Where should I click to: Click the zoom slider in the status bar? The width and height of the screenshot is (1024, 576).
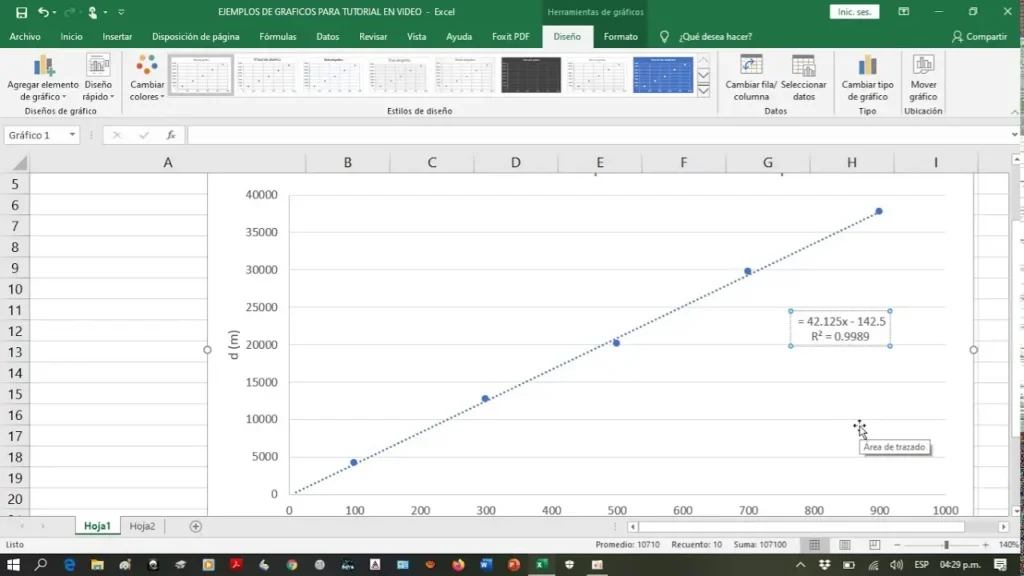pyautogui.click(x=946, y=545)
